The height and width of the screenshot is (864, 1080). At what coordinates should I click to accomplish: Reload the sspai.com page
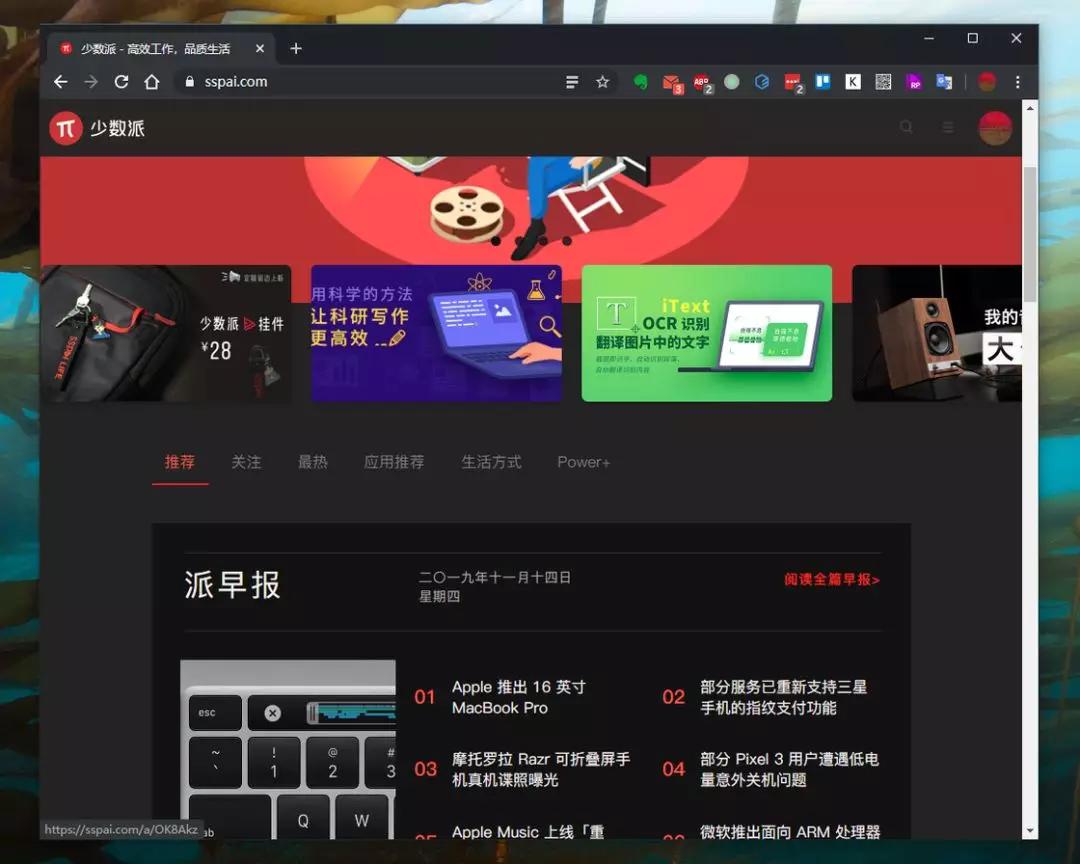coord(121,82)
